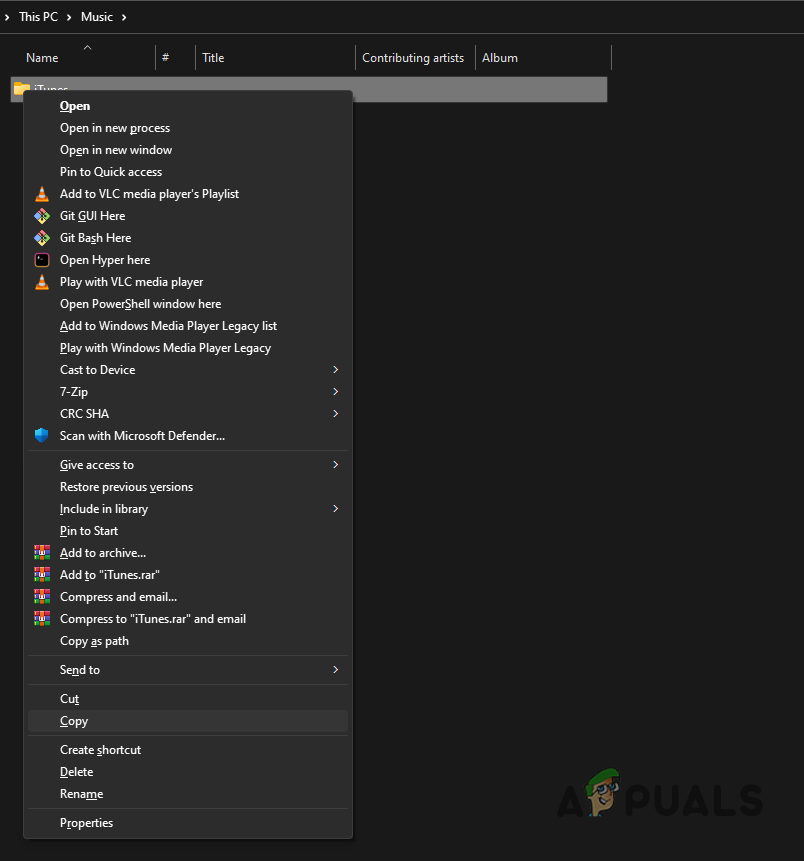The height and width of the screenshot is (861, 804).
Task: Select Cut from the context menu
Action: tap(188, 698)
